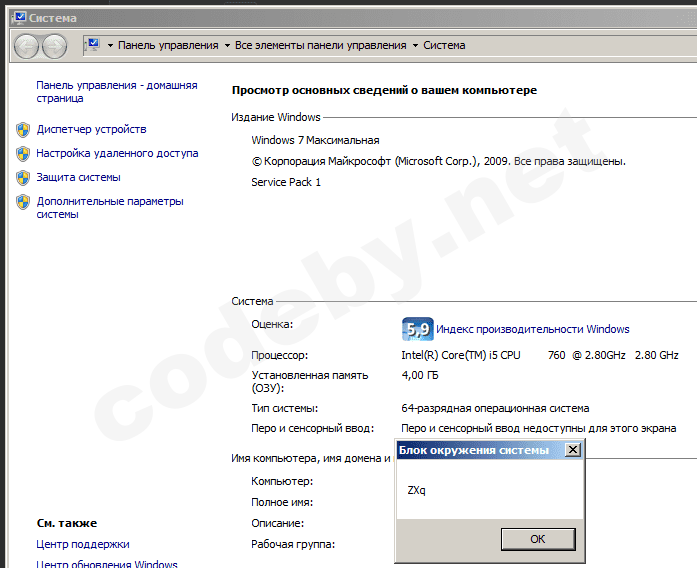Click the System window title bar icon
This screenshot has height=568, width=697.
[19, 18]
